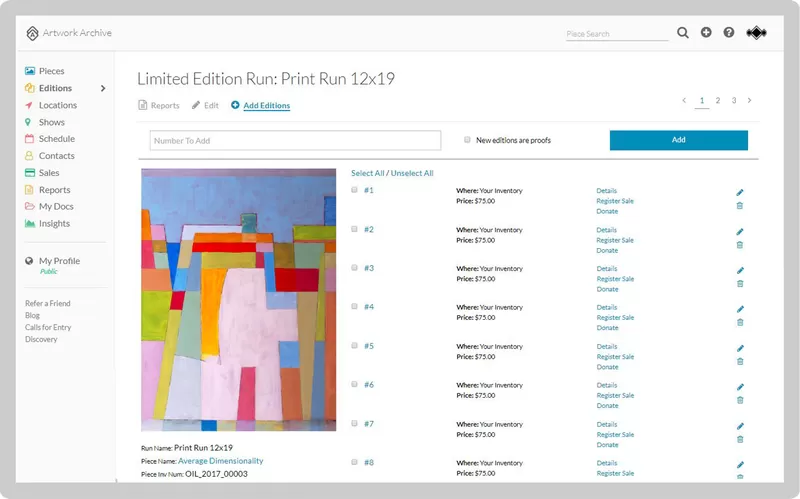This screenshot has height=499, width=800.
Task: Click the My Docs folder icon
Action: click(30, 206)
